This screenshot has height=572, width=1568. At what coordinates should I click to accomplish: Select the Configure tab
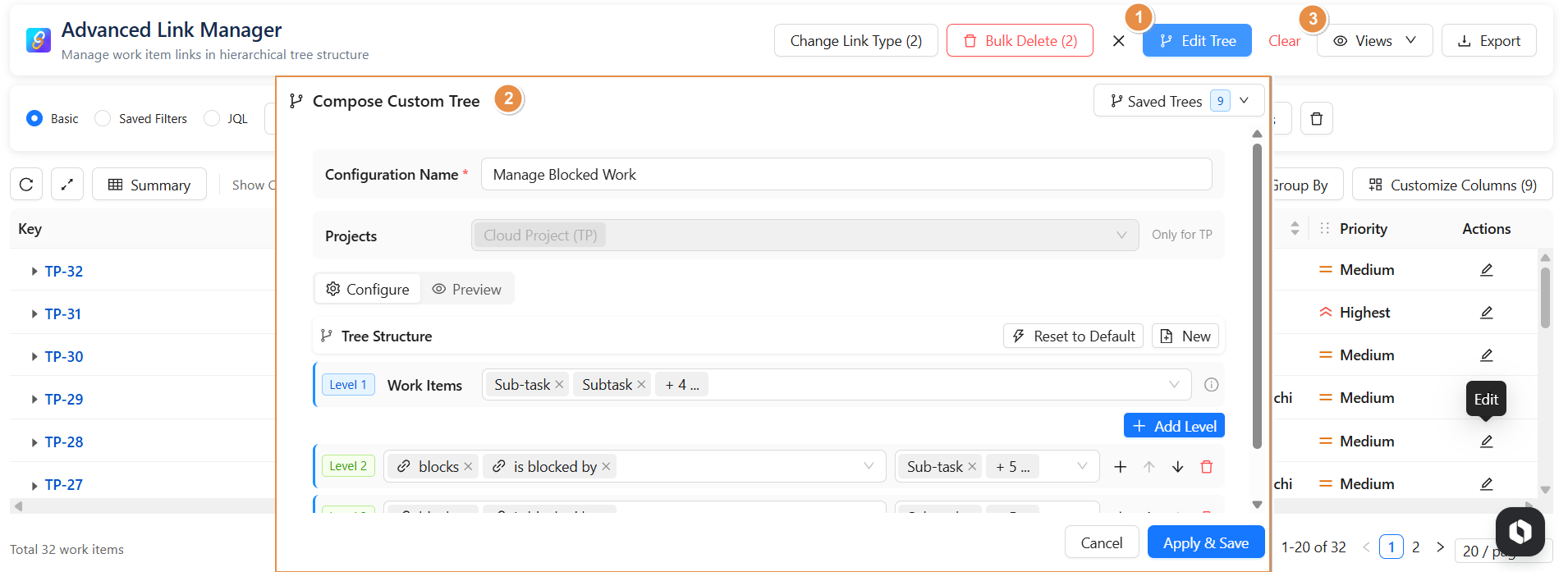(x=368, y=289)
